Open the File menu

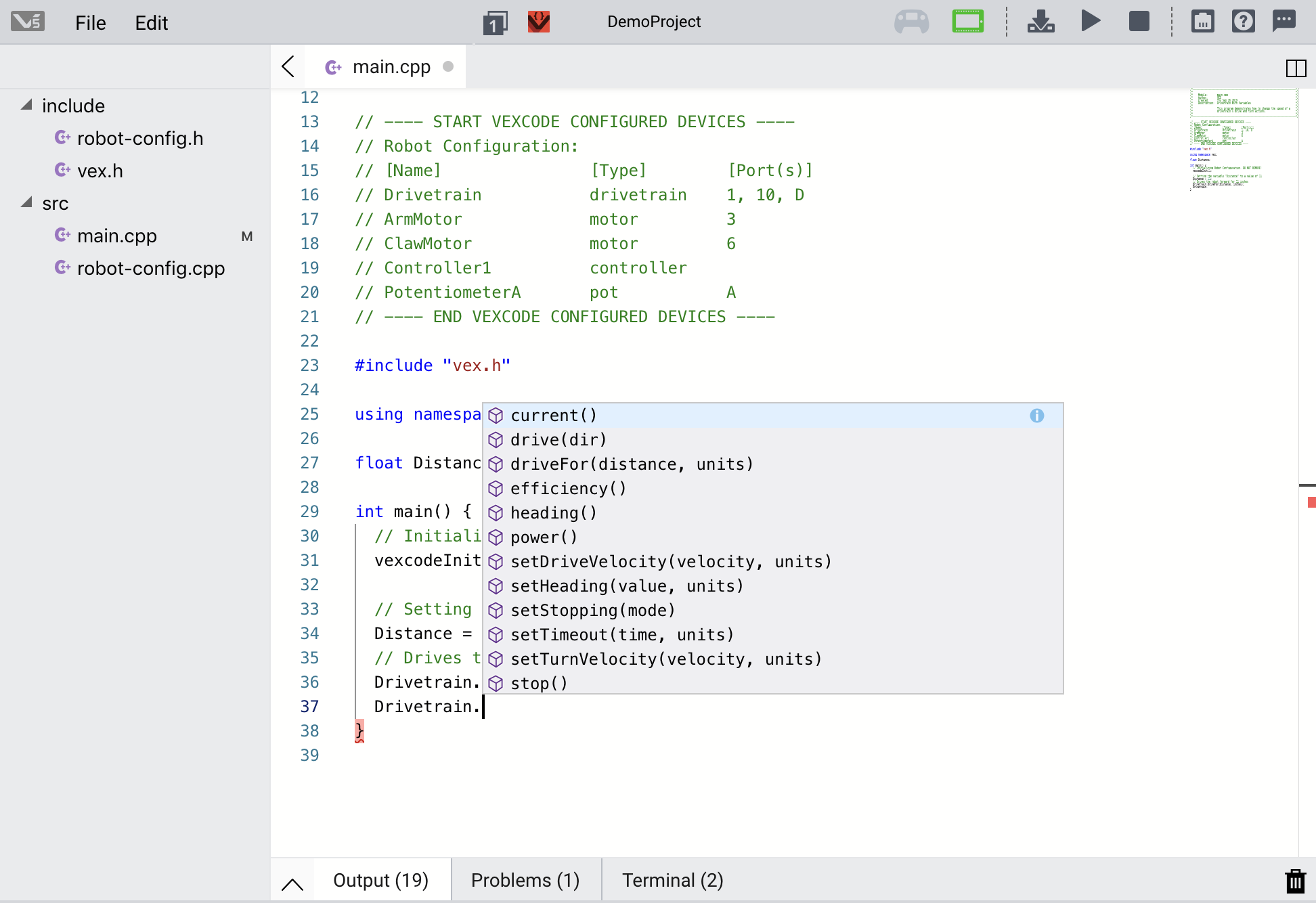pos(91,23)
